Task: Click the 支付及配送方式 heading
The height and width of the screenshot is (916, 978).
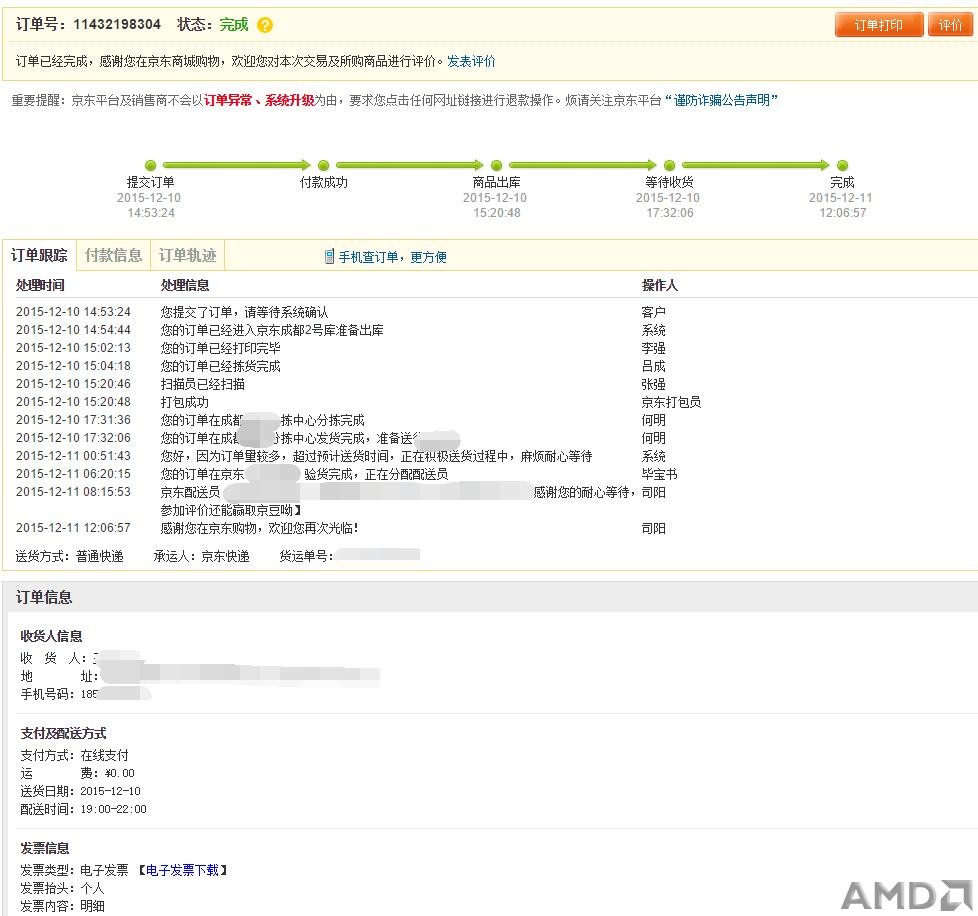Action: coord(63,733)
